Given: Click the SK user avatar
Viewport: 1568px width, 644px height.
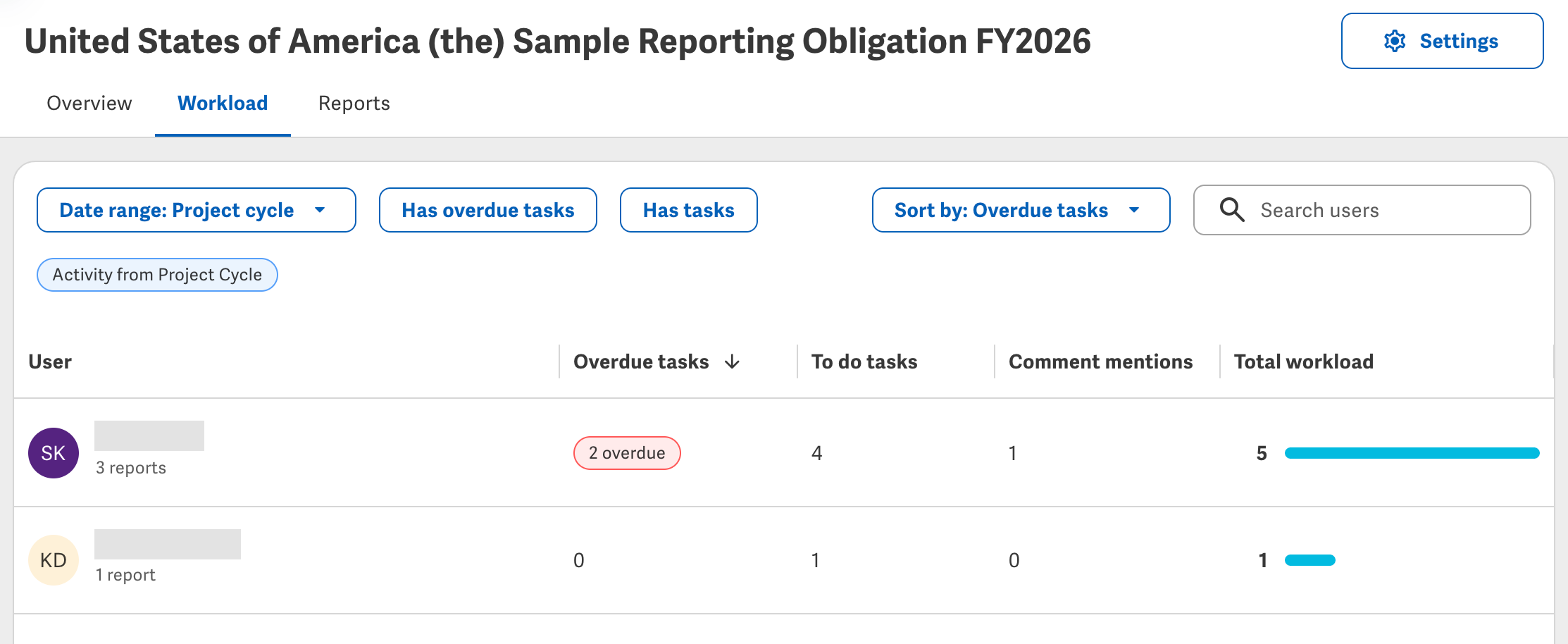Looking at the screenshot, I should pos(54,453).
